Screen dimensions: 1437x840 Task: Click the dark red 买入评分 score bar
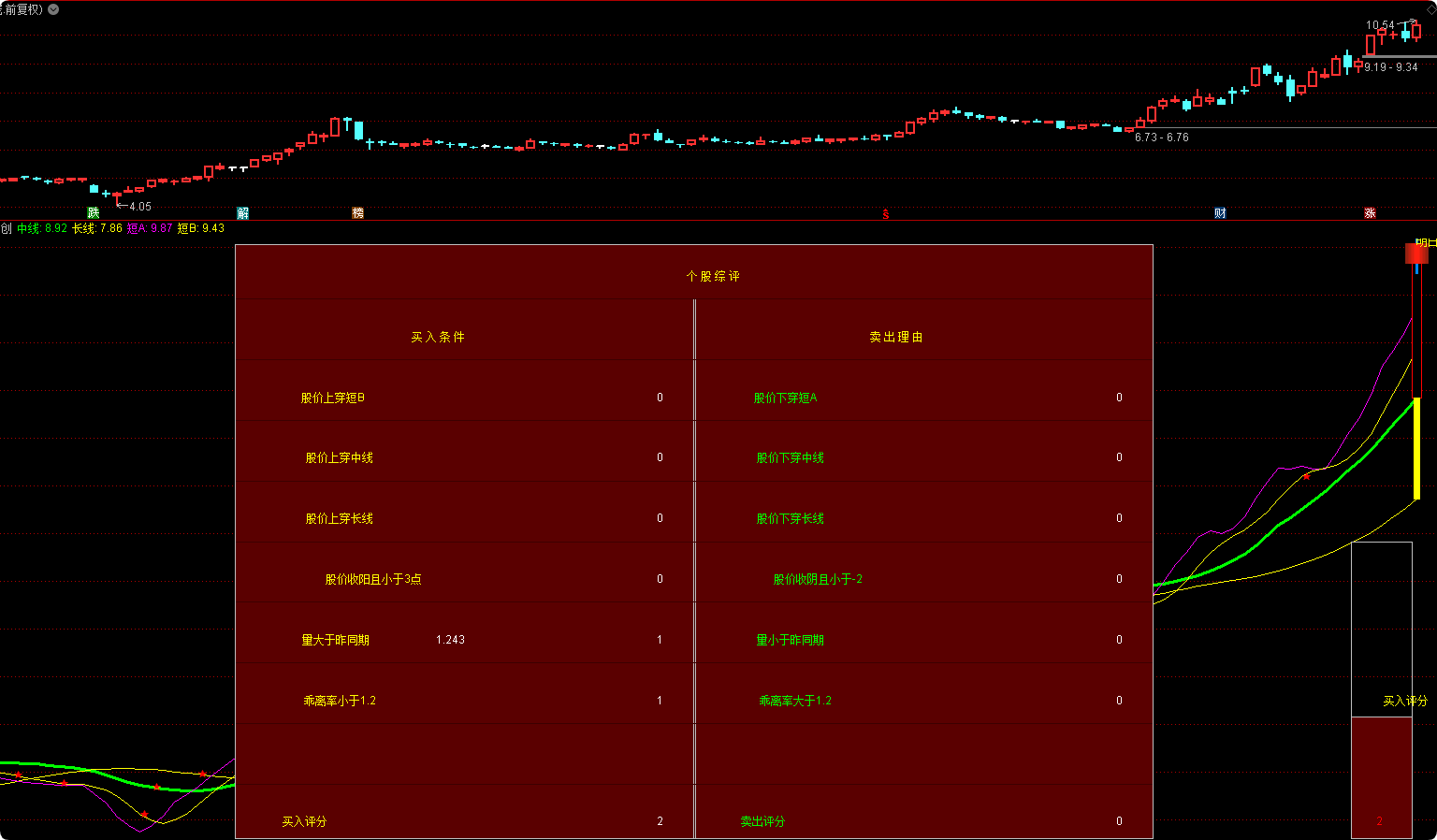pyautogui.click(x=1381, y=776)
